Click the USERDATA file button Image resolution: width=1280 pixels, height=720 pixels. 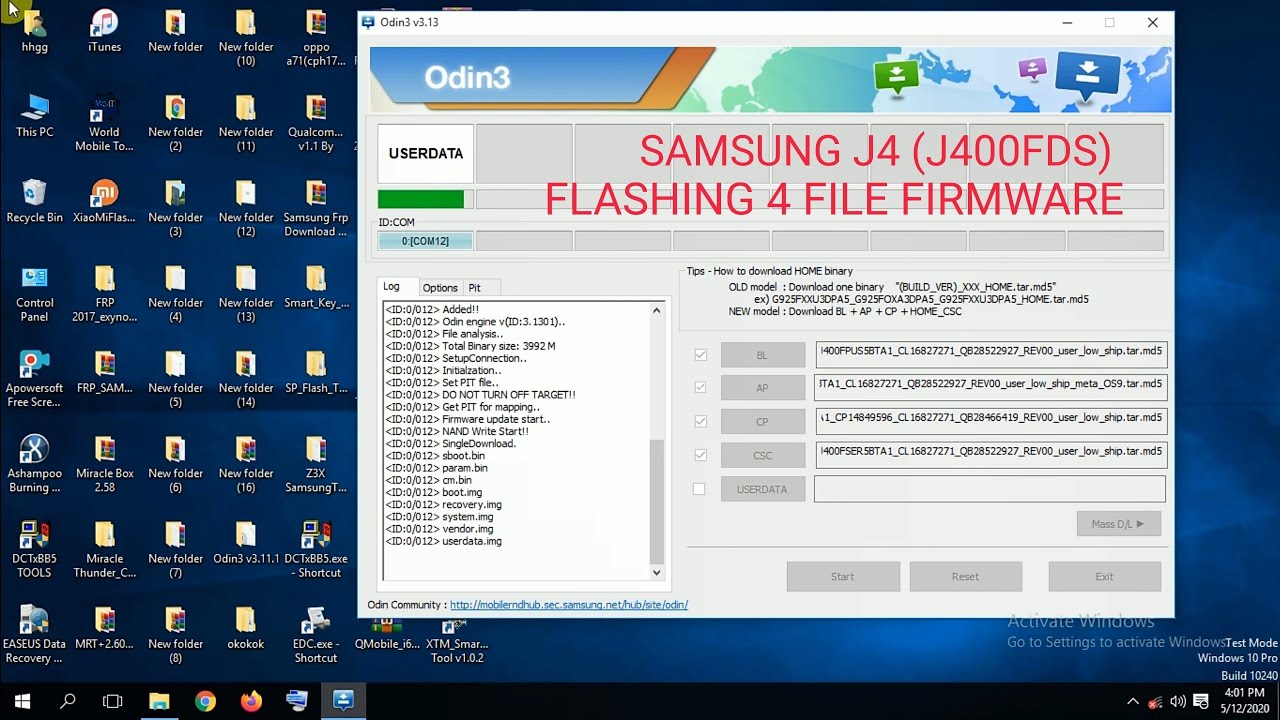pyautogui.click(x=763, y=489)
